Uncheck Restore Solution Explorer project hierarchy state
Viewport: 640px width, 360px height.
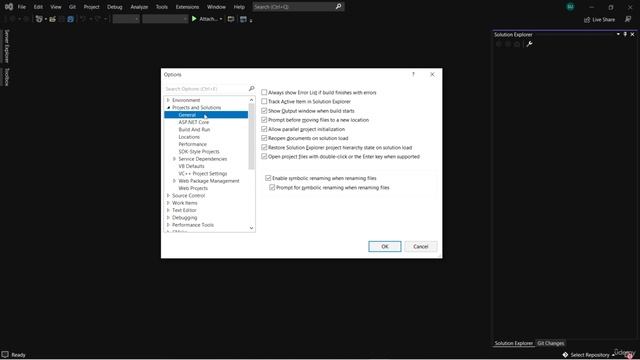click(264, 147)
